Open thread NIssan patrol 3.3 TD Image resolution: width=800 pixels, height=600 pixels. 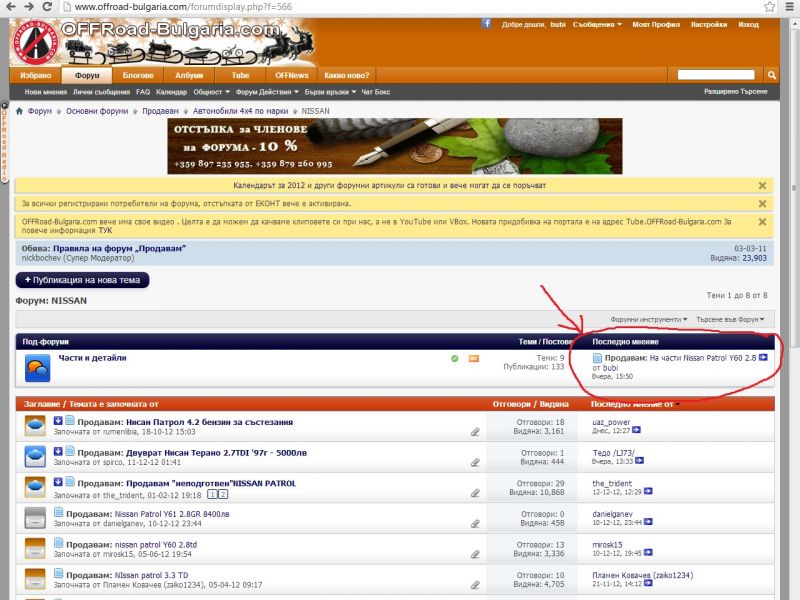151,575
